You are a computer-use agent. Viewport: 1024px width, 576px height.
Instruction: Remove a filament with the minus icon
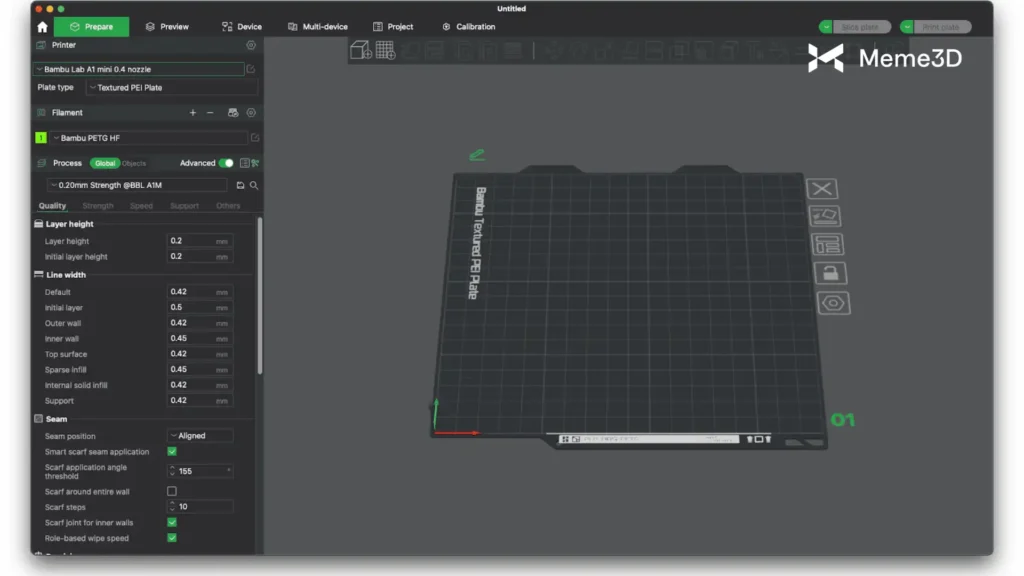click(x=210, y=113)
